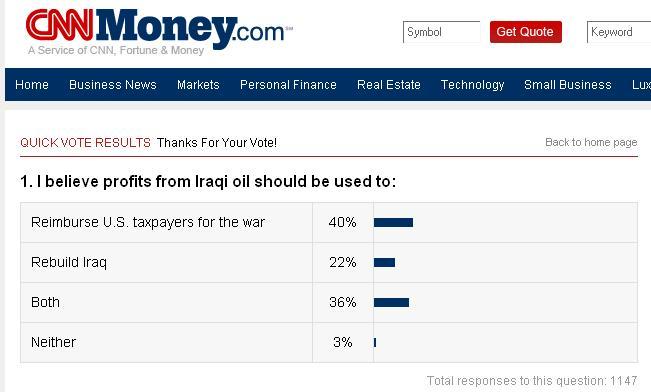Click the CNNMoney.com logo

point(159,28)
